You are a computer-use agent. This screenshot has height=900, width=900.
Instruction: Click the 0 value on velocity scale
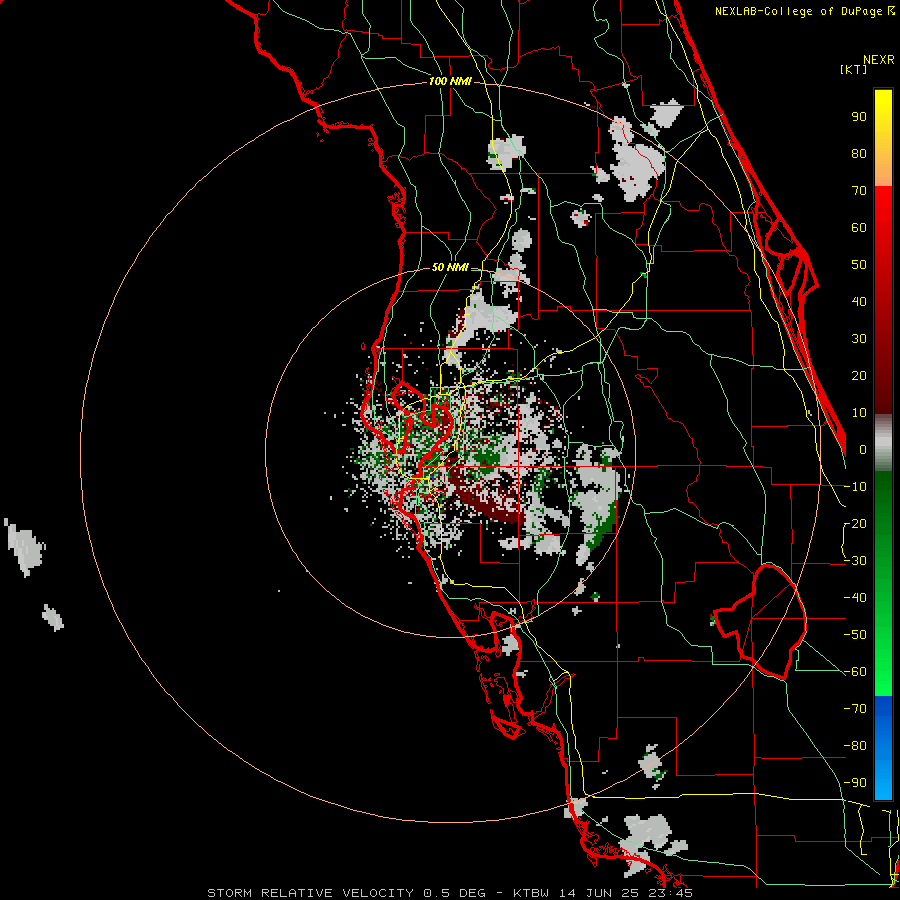point(863,450)
